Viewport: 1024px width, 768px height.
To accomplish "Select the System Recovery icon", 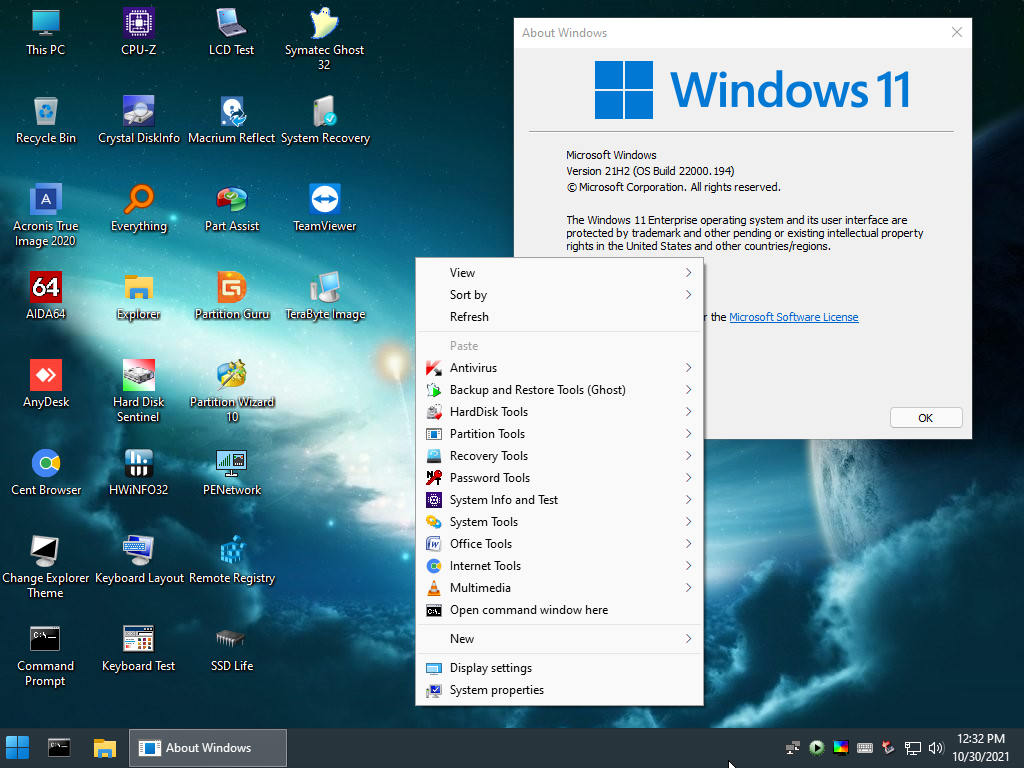I will [325, 120].
